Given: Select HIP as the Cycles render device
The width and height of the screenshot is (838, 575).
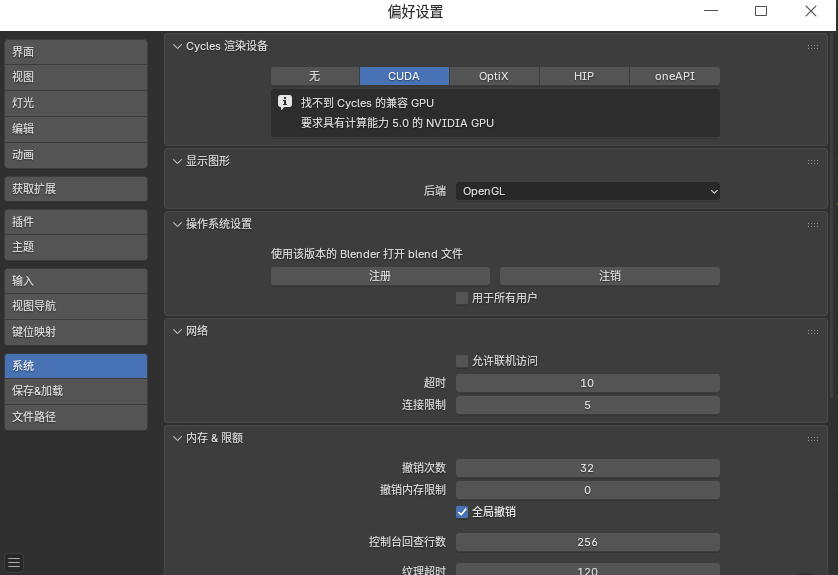Looking at the screenshot, I should tap(584, 76).
